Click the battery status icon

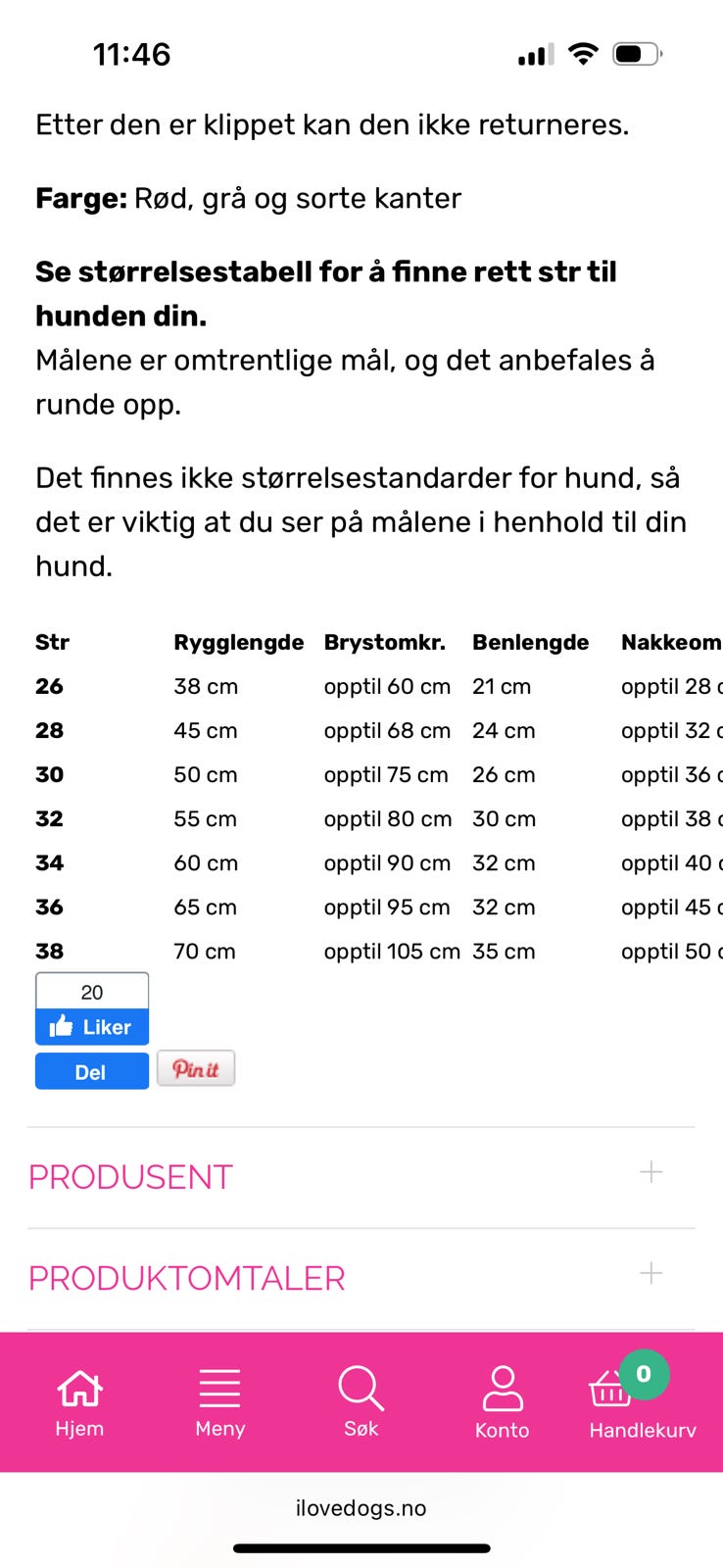636,54
